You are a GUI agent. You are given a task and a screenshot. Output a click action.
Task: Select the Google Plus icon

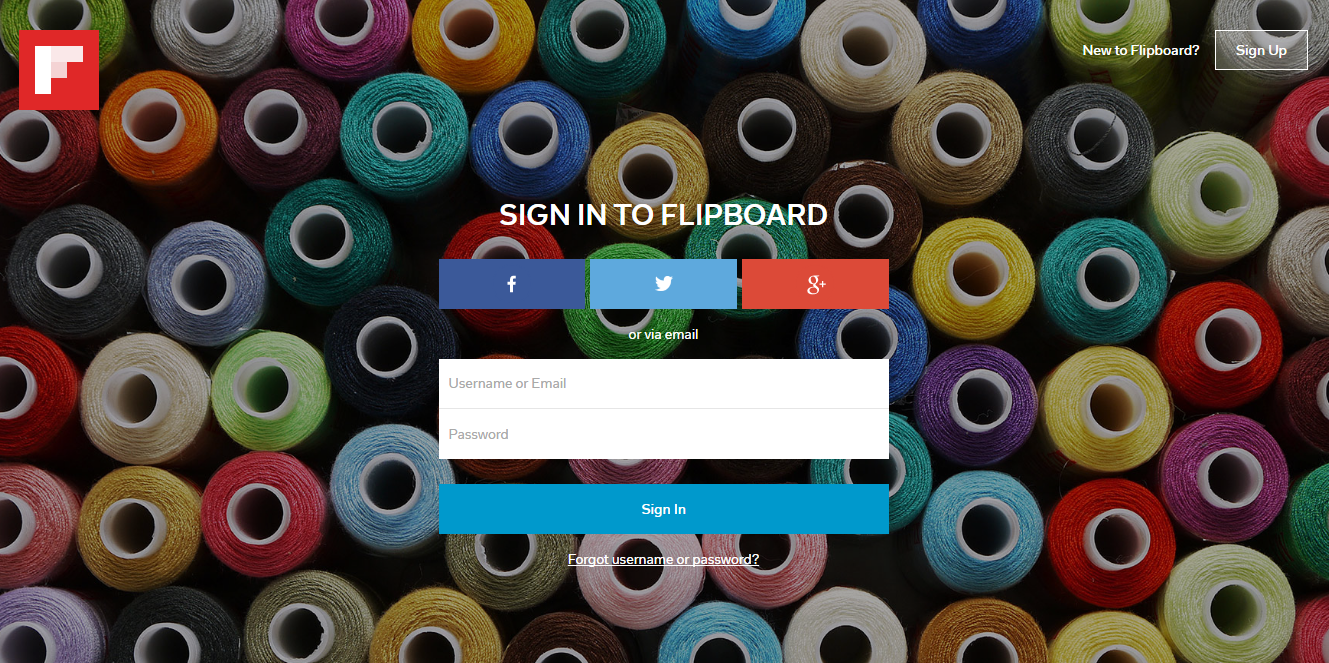(x=816, y=285)
